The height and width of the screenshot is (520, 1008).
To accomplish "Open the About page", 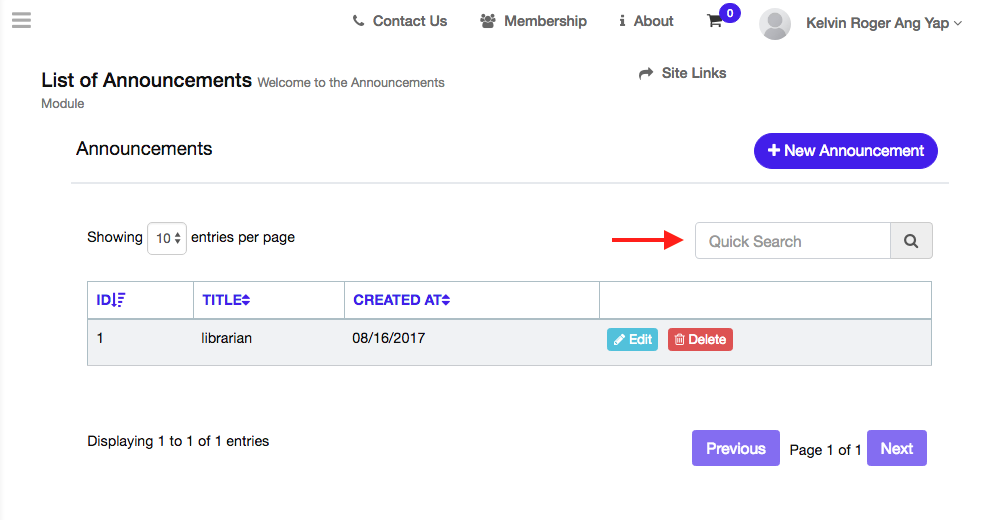I will click(653, 21).
